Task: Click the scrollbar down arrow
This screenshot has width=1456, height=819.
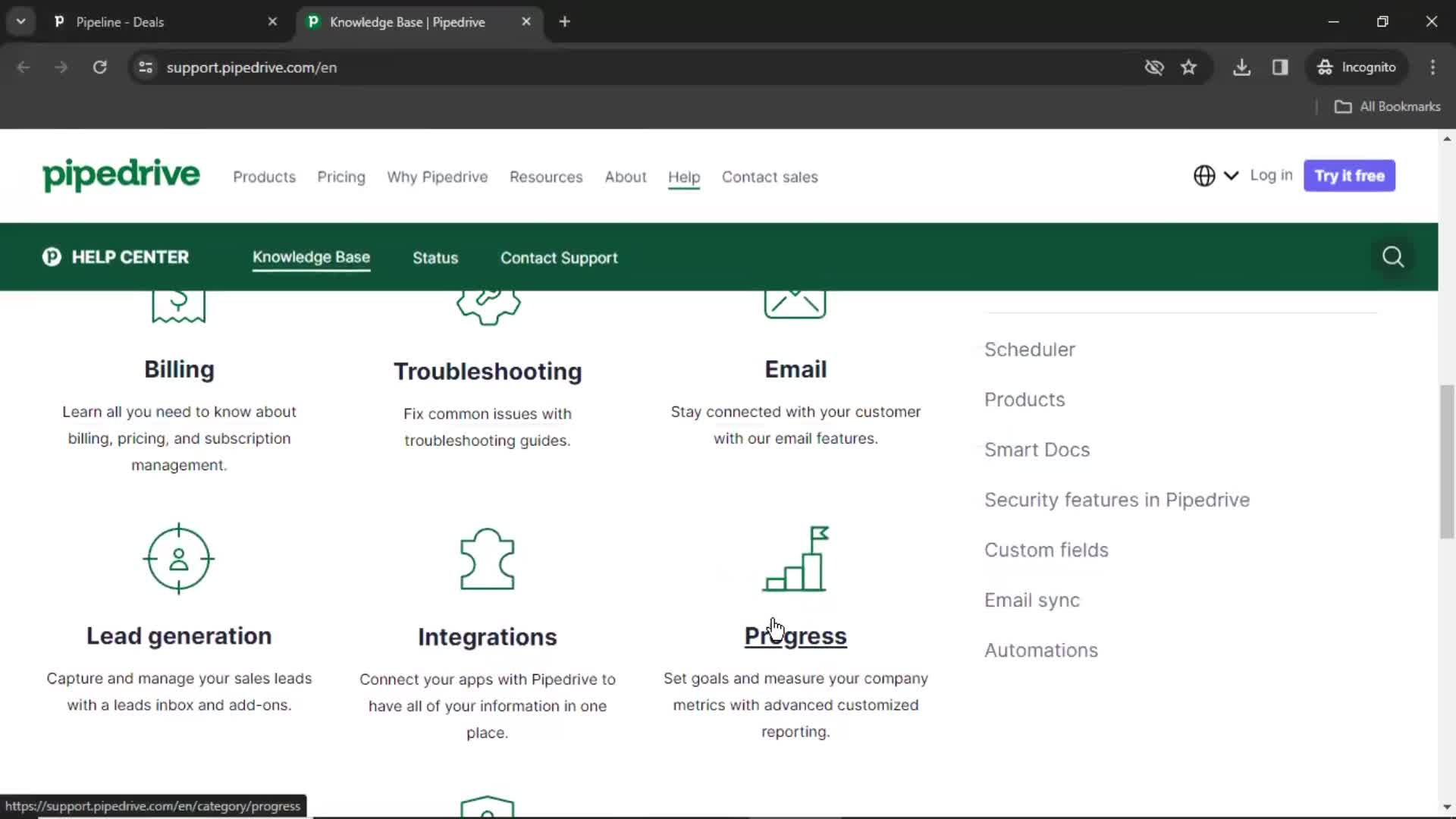Action: pos(1447,807)
